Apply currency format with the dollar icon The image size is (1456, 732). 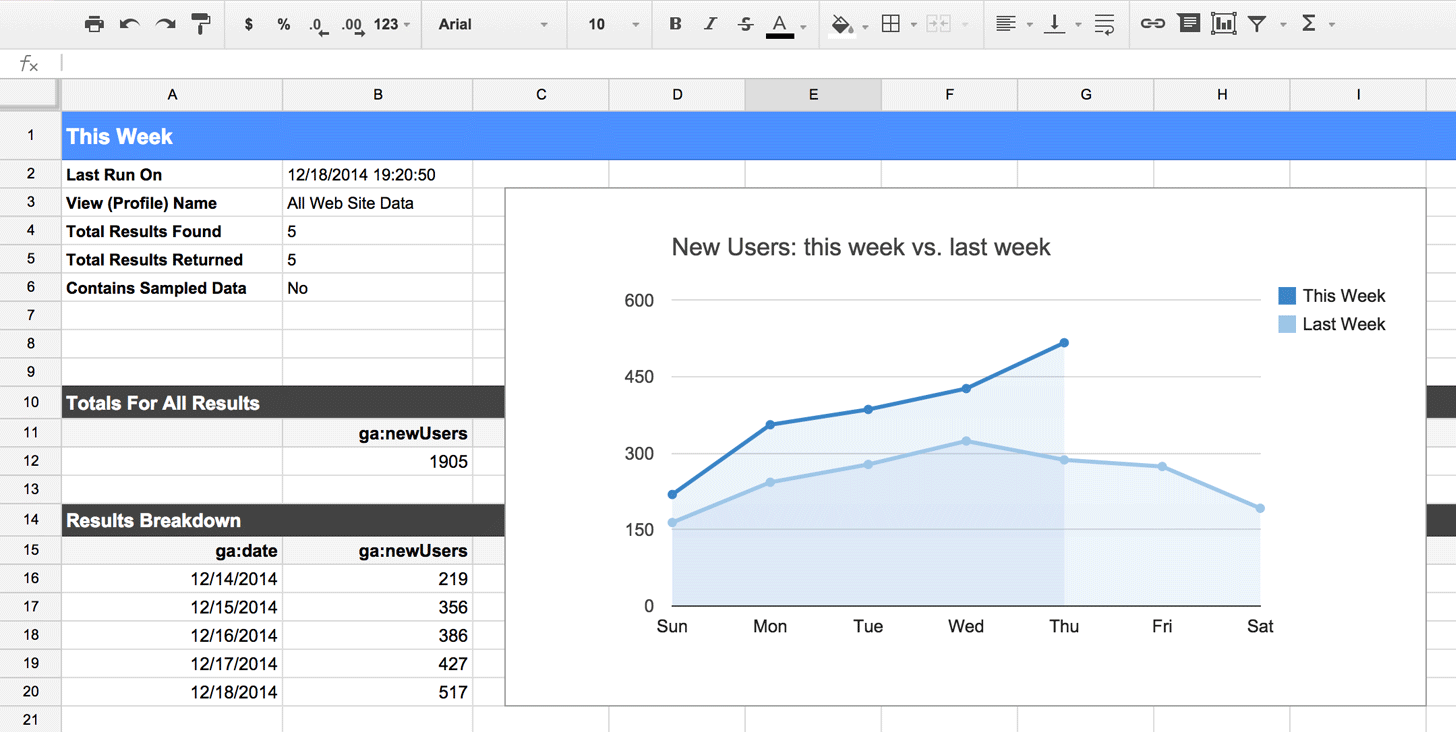pyautogui.click(x=248, y=23)
